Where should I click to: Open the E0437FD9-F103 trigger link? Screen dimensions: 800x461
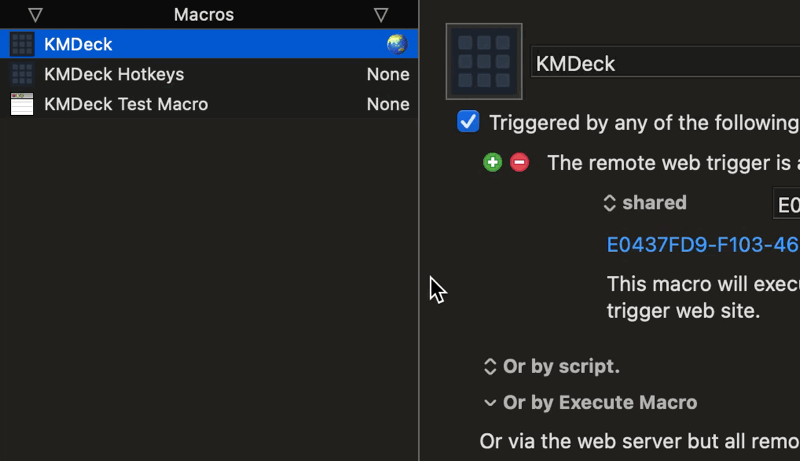(x=703, y=245)
